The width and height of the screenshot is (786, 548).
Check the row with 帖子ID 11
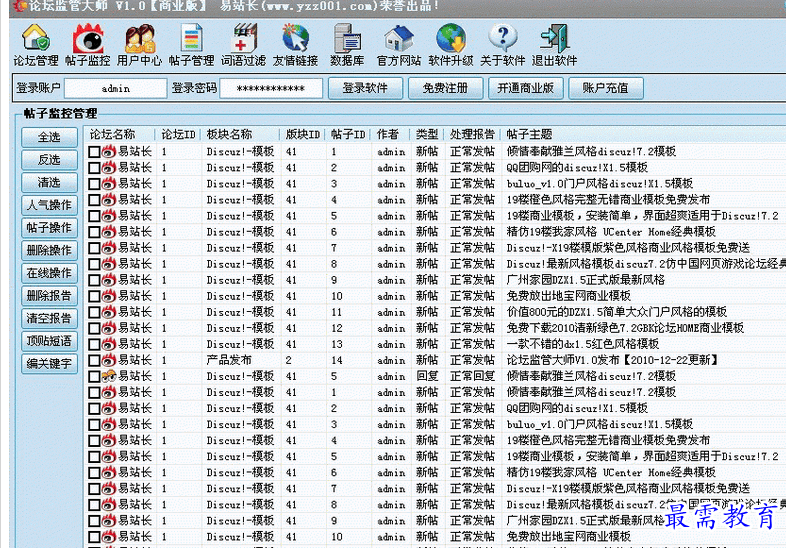coord(94,312)
